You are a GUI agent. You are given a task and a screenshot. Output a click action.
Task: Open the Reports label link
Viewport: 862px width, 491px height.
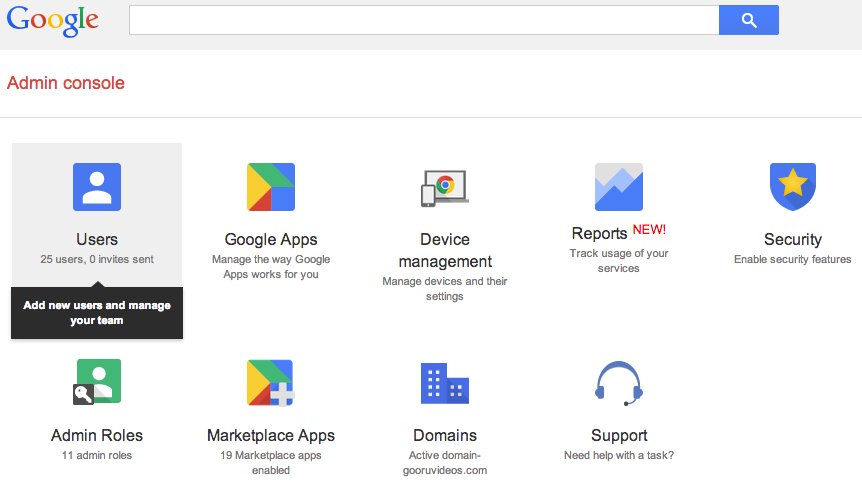[600, 234]
